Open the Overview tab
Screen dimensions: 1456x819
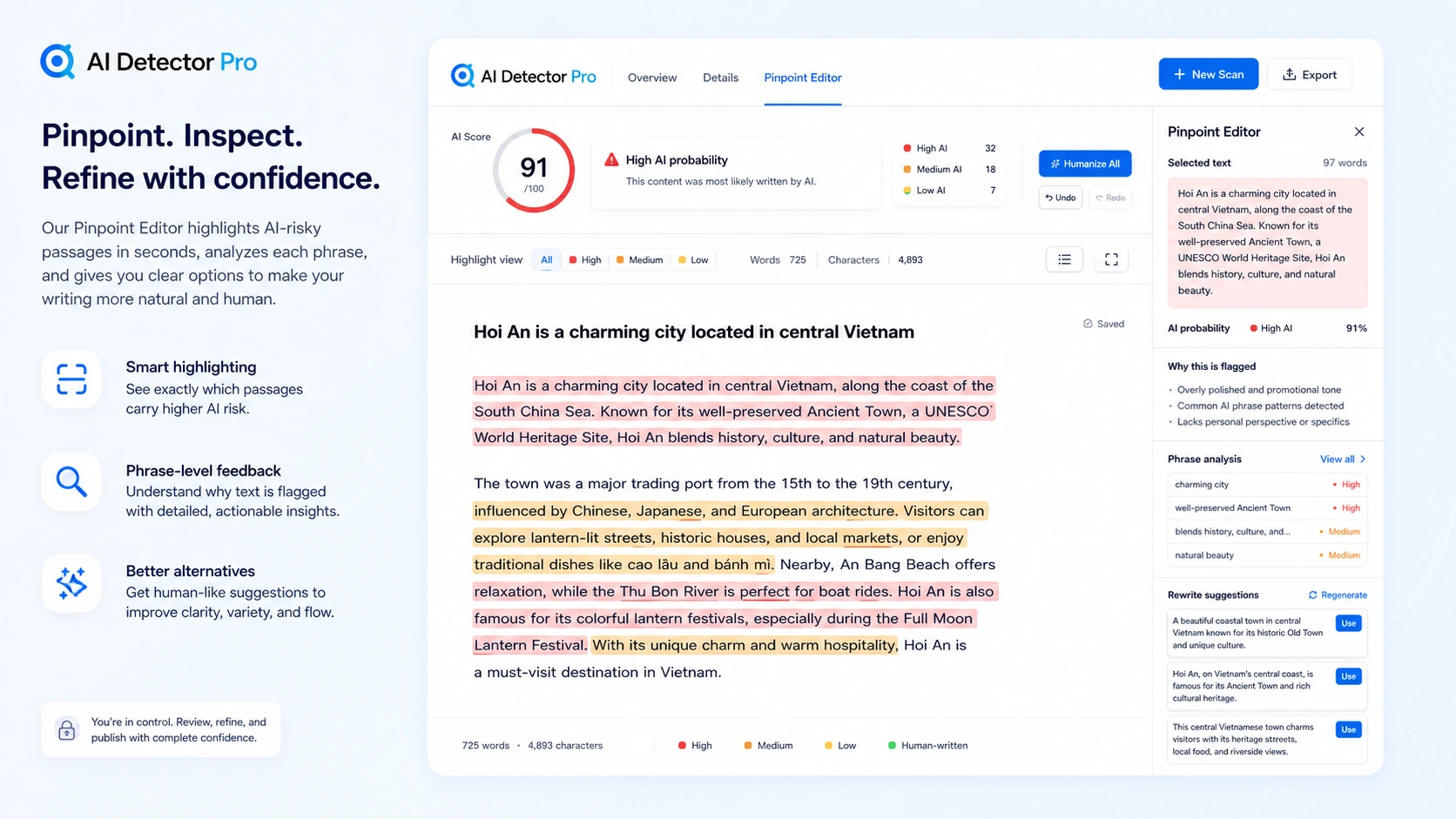click(652, 77)
